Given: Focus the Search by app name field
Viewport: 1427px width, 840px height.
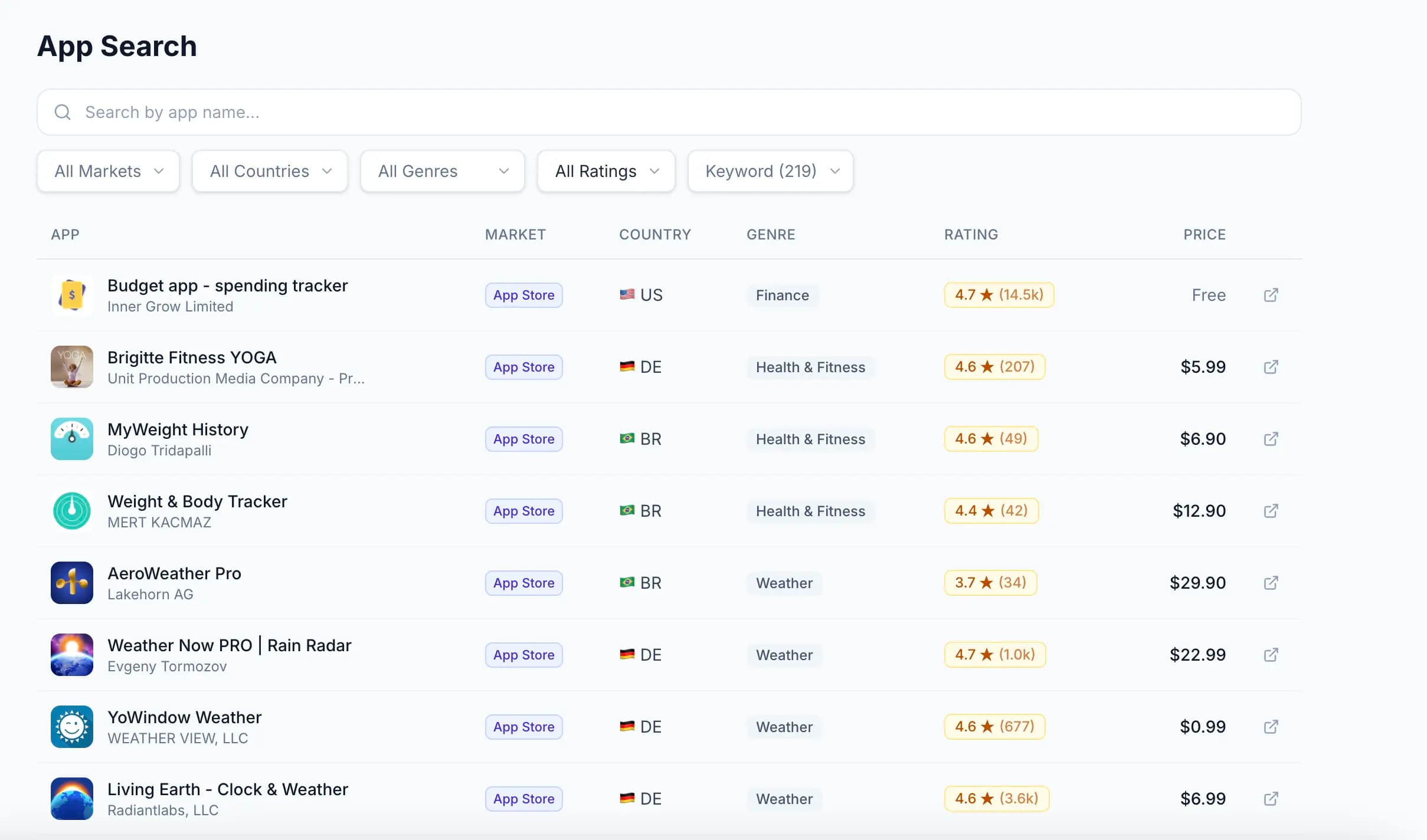Looking at the screenshot, I should pyautogui.click(x=669, y=112).
